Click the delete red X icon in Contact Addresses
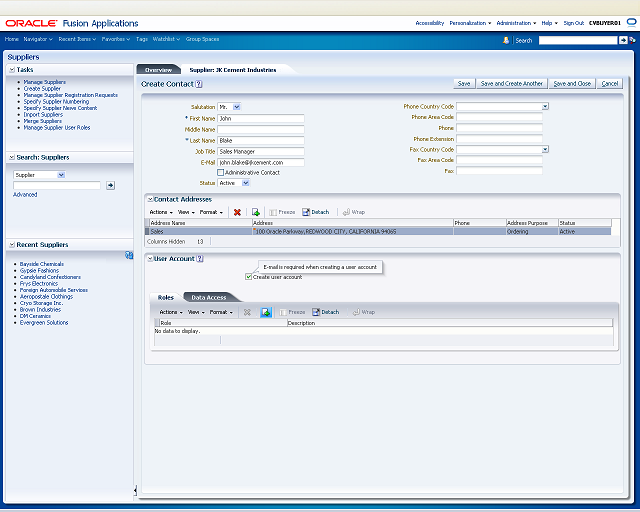The width and height of the screenshot is (640, 512). point(237,212)
